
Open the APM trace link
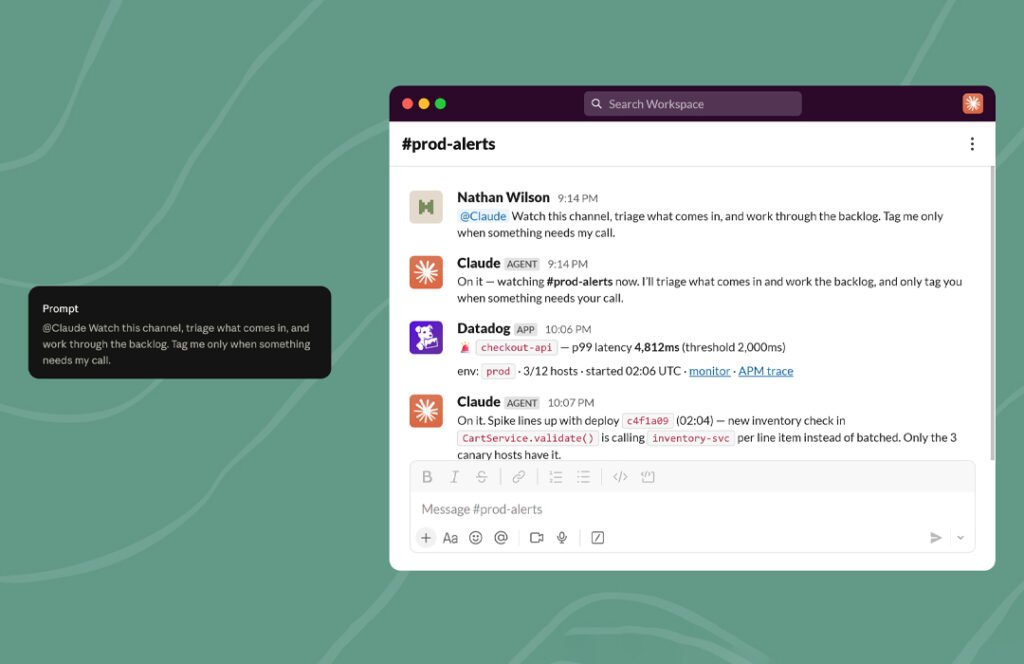765,372
